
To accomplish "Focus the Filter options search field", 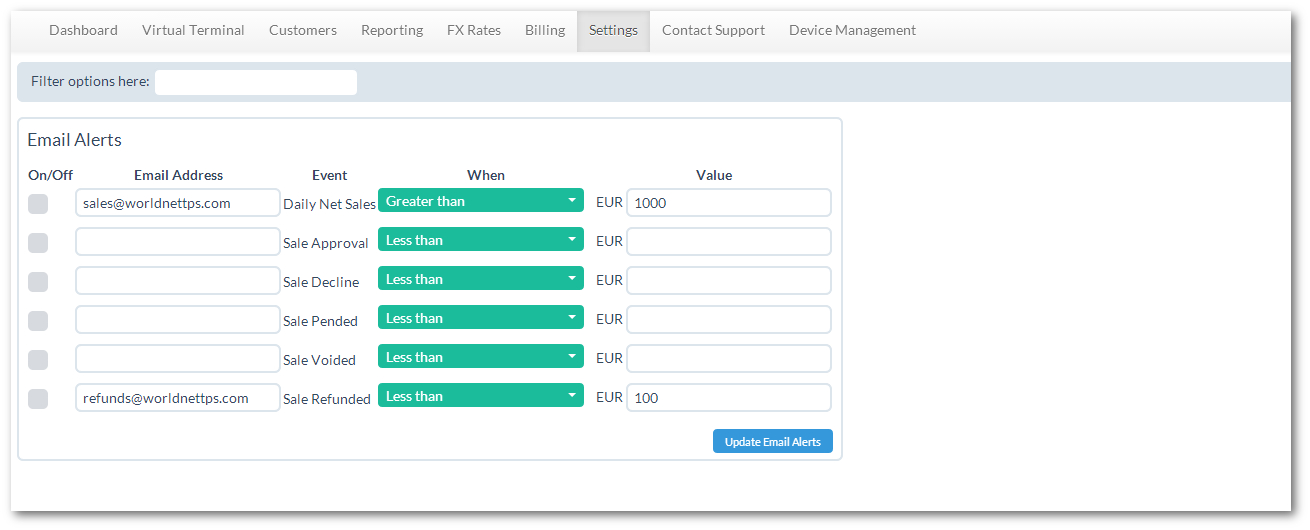I will point(256,82).
